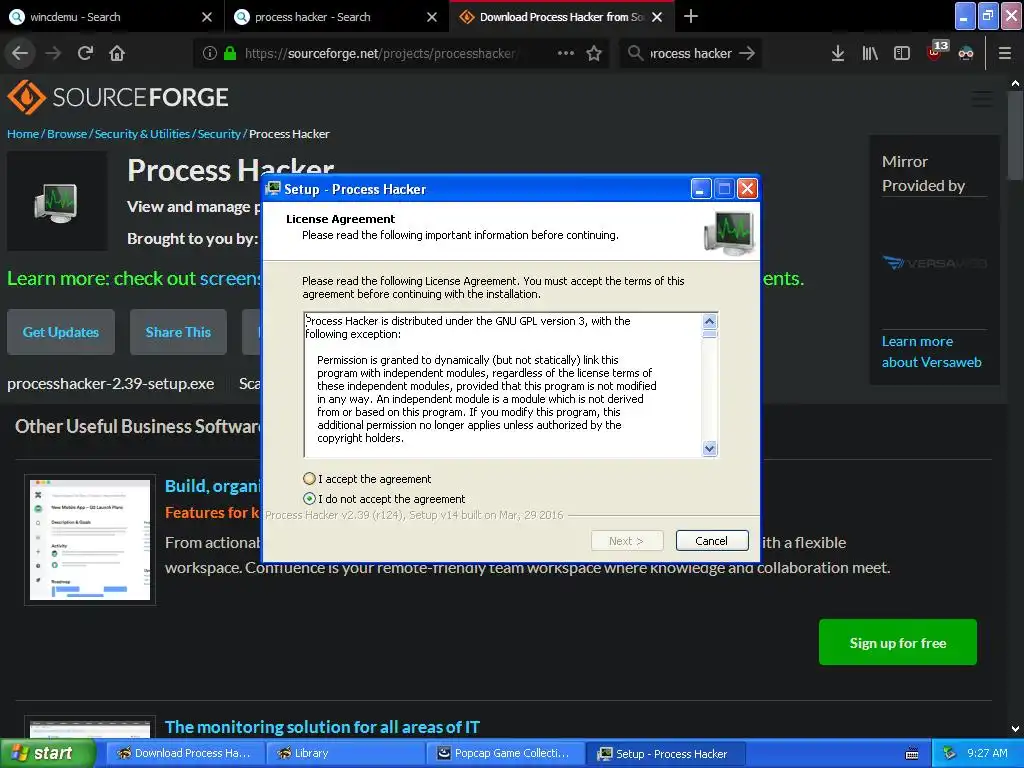Reload the page with the refresh icon
1024x768 pixels.
pos(86,53)
